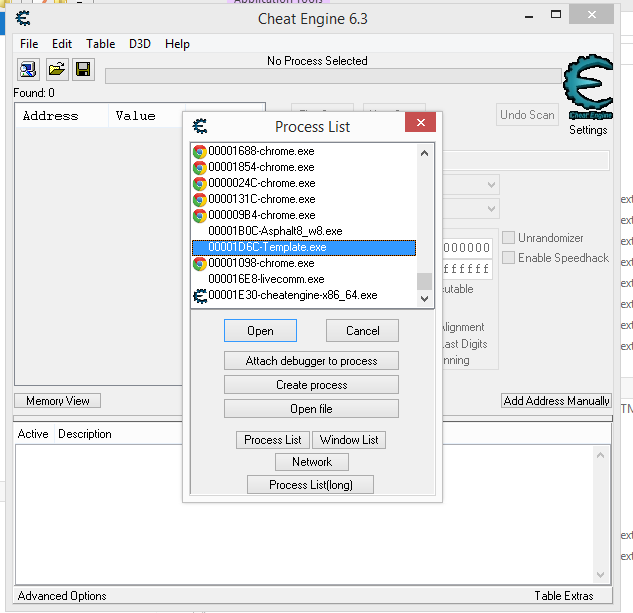Viewport: 633px width, 613px height.
Task: Select 00001E30-cheatengine-x86_64.exe process
Action: pyautogui.click(x=304, y=295)
